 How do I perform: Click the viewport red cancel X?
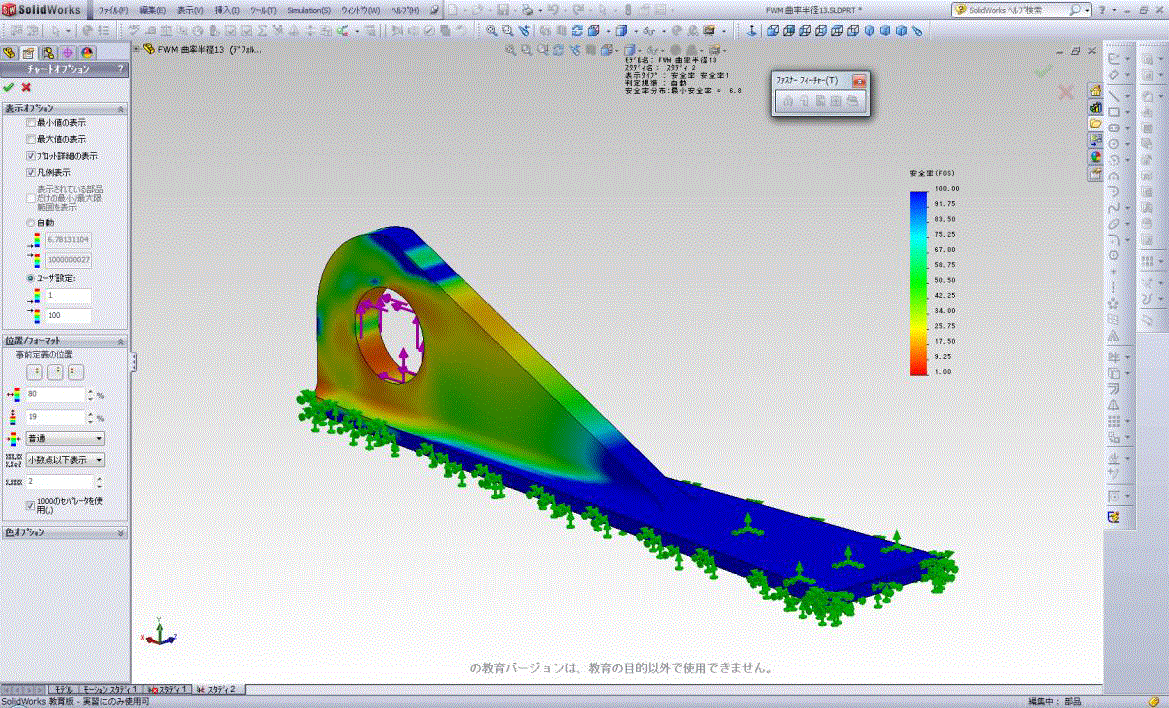coord(1066,92)
